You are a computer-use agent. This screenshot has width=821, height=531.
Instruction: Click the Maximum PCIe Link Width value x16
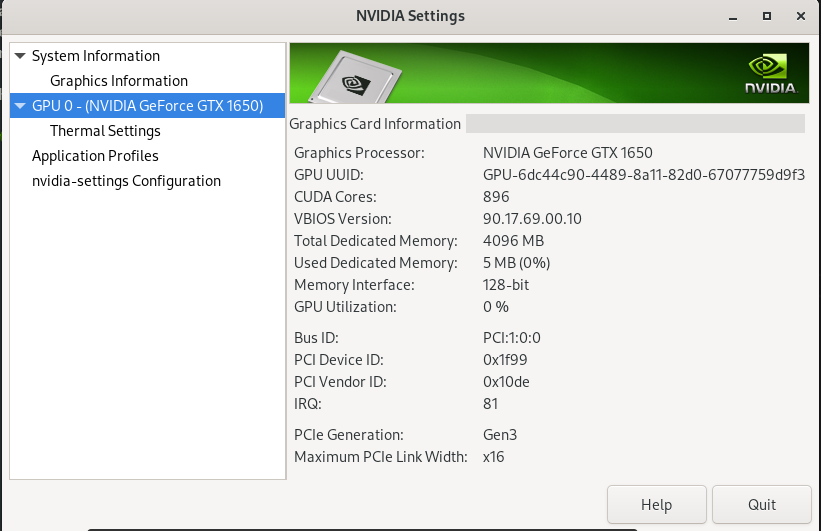(x=493, y=457)
